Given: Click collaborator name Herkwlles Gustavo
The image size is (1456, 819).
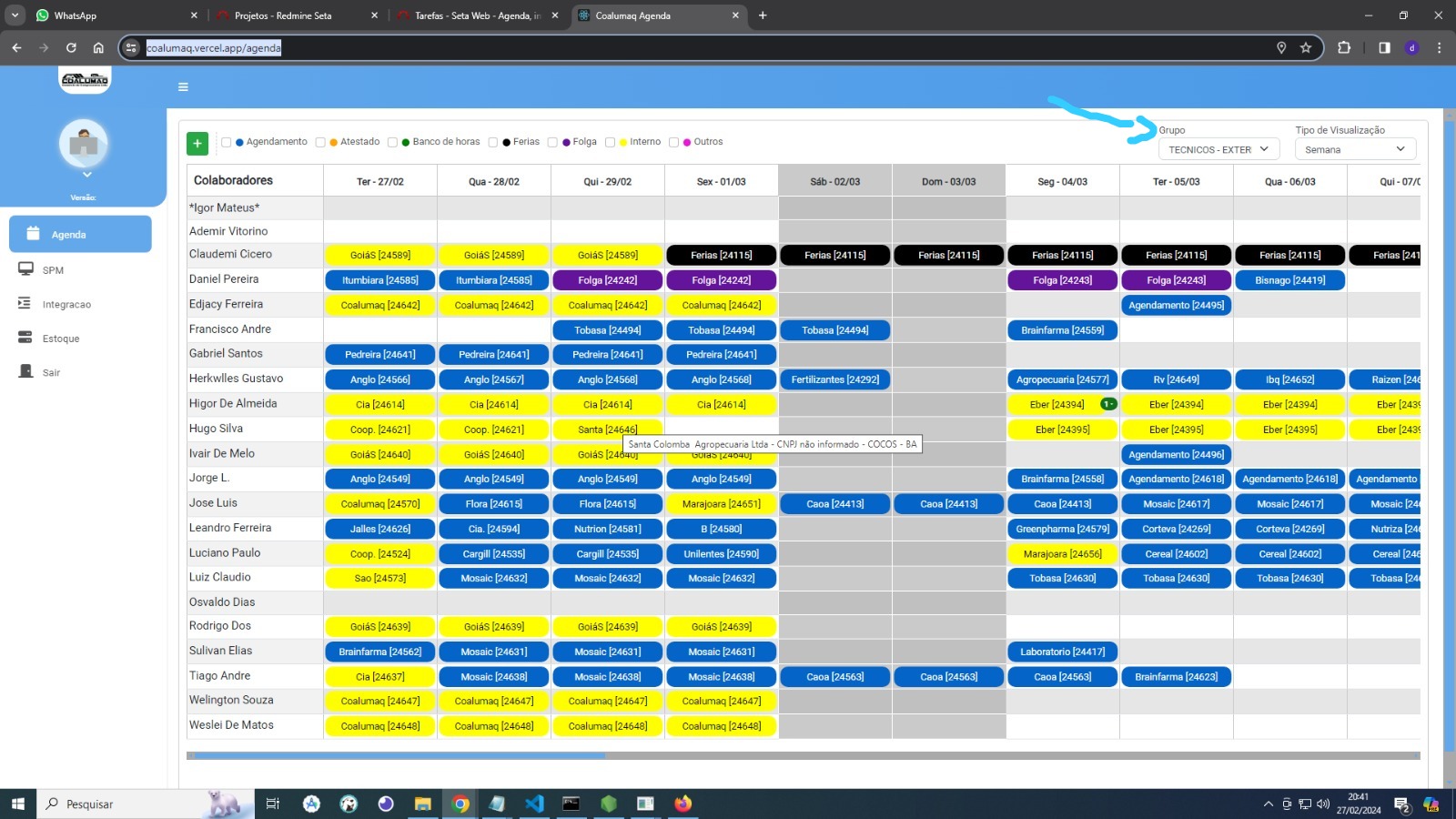Looking at the screenshot, I should click(x=237, y=379).
